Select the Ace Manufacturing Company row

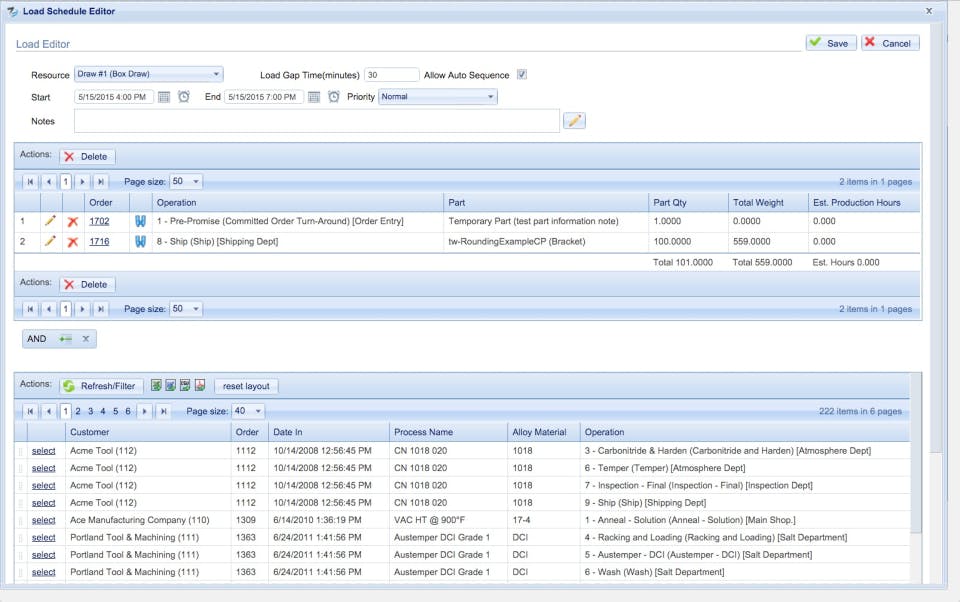(43, 520)
